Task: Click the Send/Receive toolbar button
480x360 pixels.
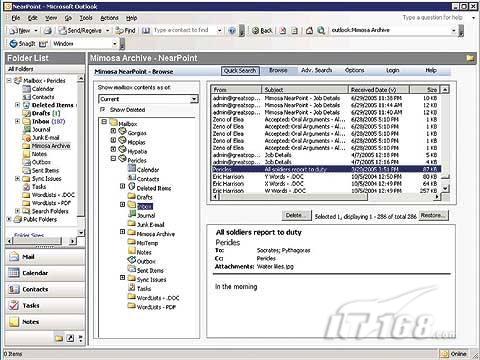Action: pos(80,31)
